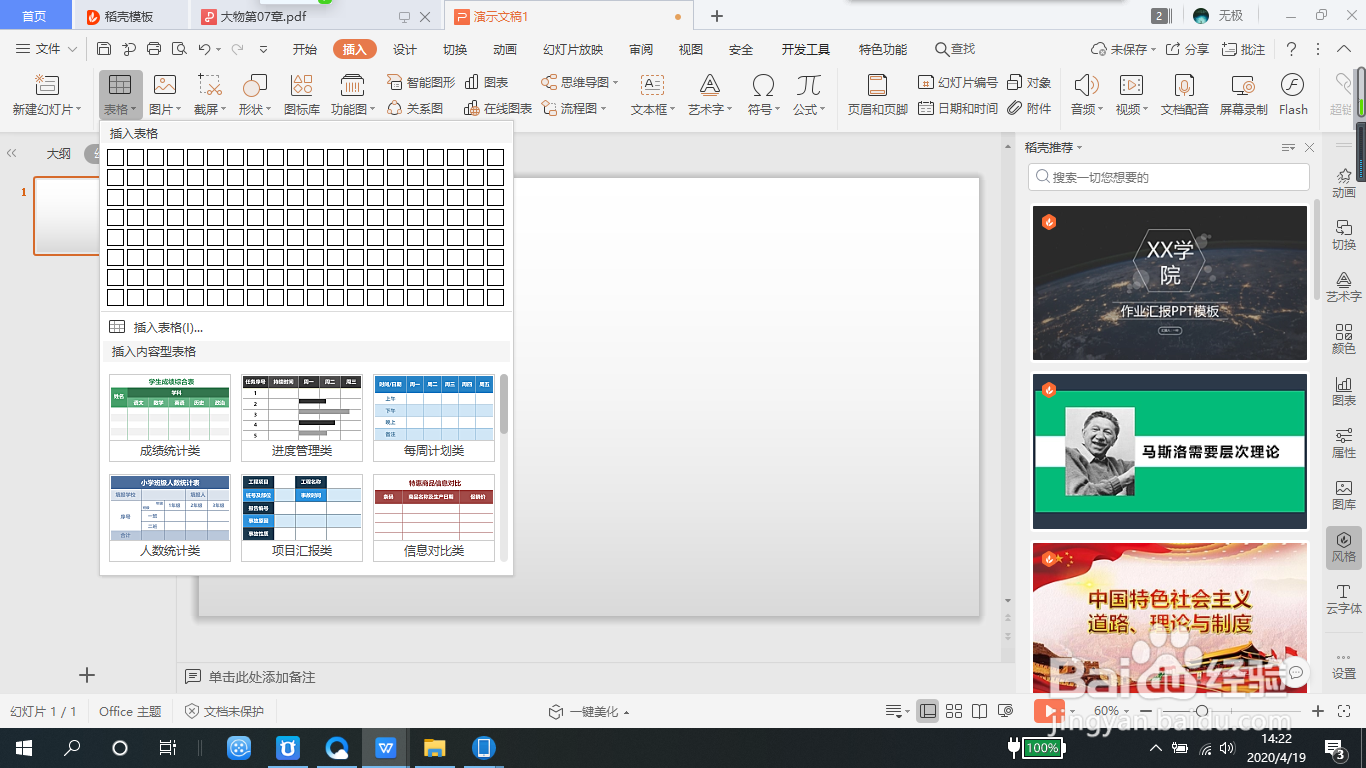Choose the 人数统计类 table template

(170, 517)
